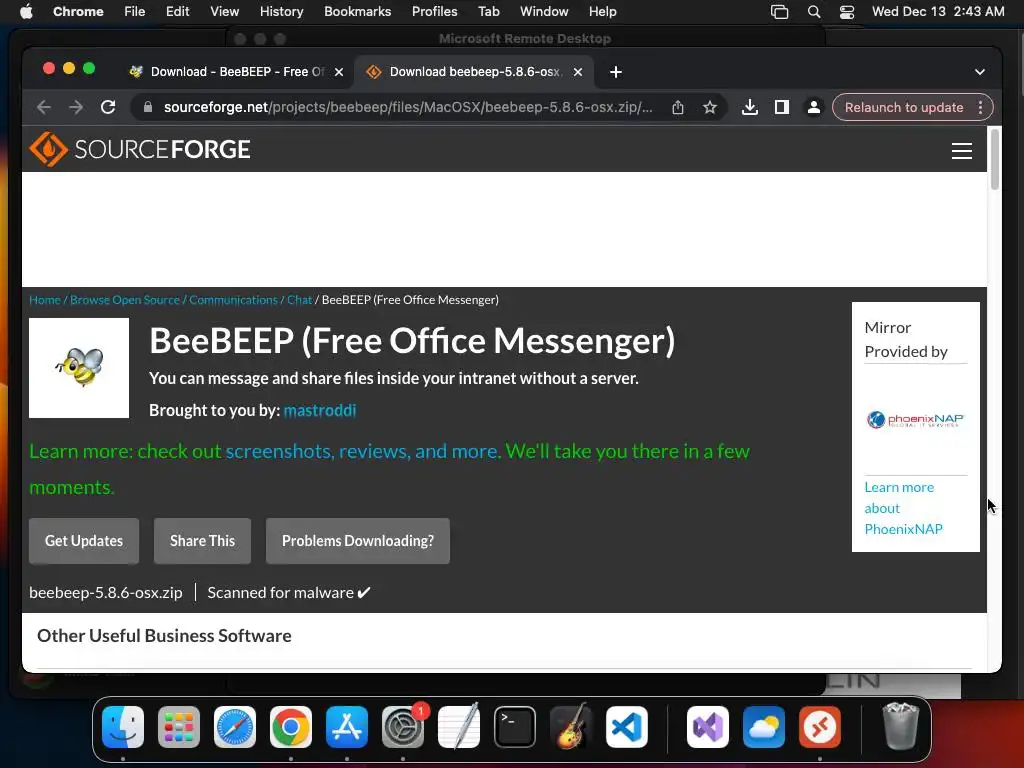Click the phoenixNAP mirror logo

(x=915, y=420)
